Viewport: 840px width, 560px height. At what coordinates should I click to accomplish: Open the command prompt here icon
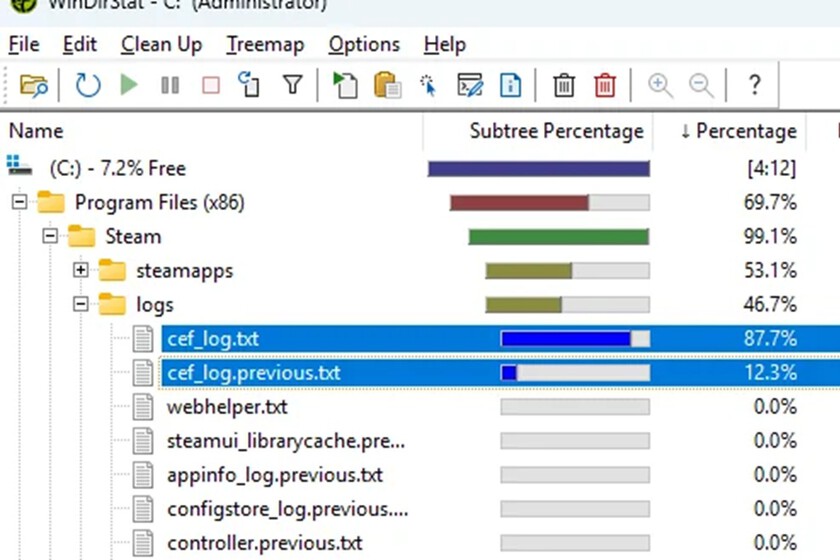click(x=470, y=85)
